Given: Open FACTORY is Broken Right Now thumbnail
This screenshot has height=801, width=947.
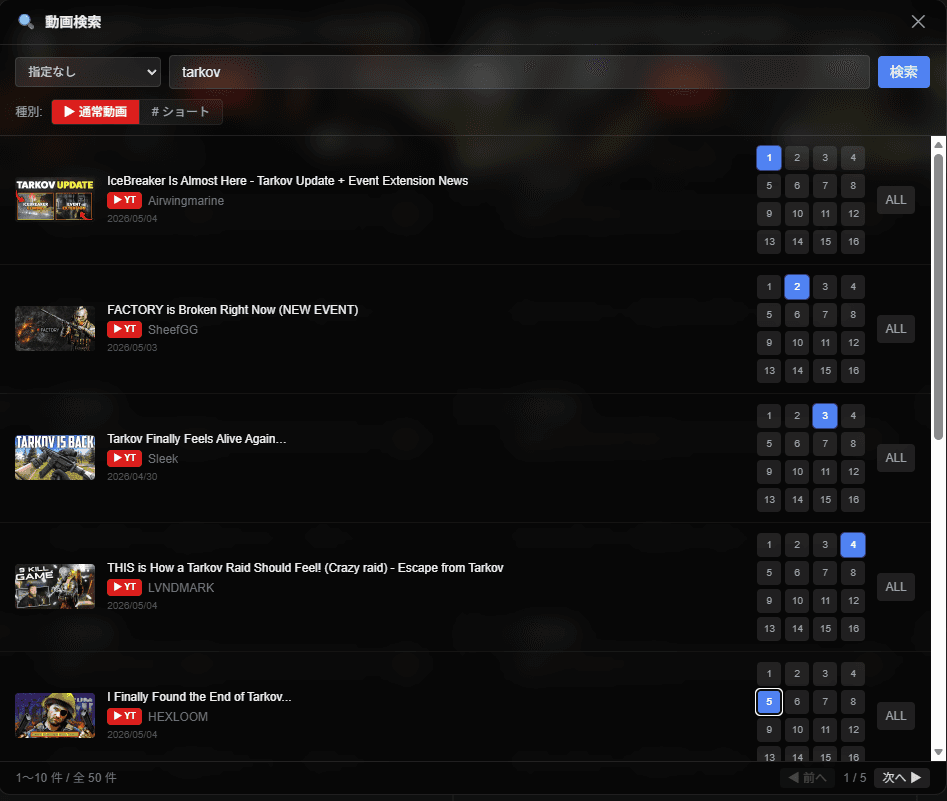Looking at the screenshot, I should point(55,329).
